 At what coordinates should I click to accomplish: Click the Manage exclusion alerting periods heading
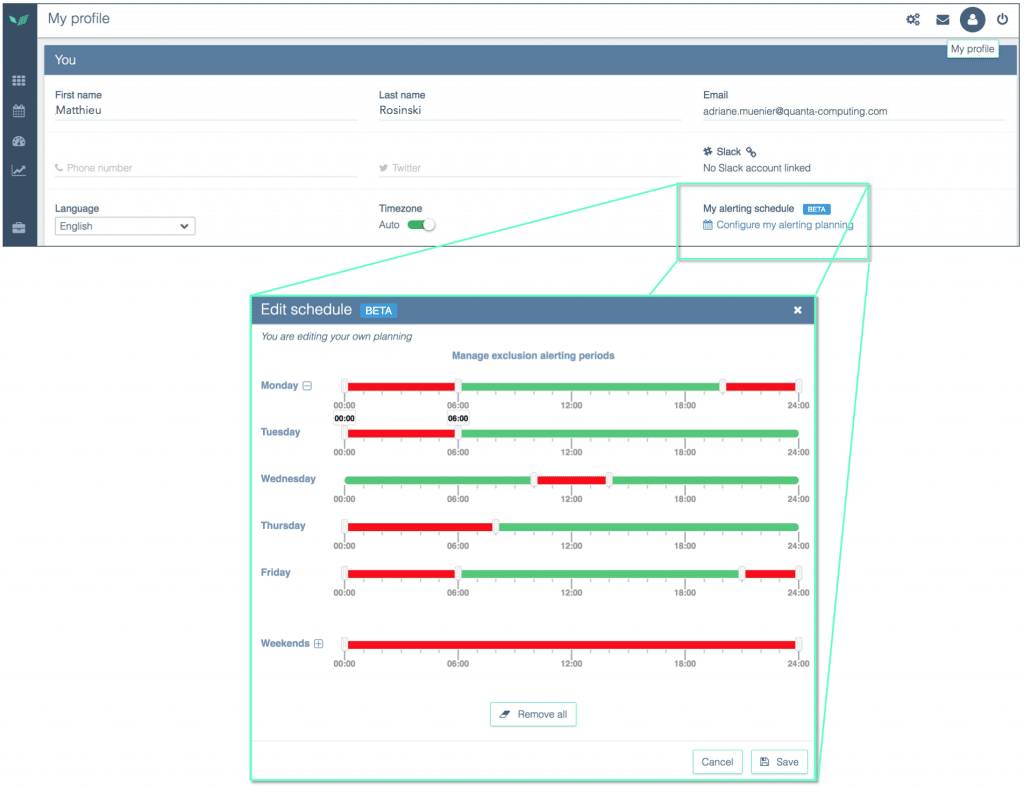533,356
